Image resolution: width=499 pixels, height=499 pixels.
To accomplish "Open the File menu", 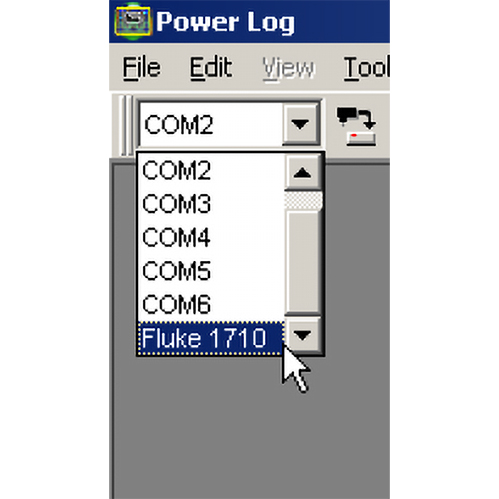I will 141,68.
